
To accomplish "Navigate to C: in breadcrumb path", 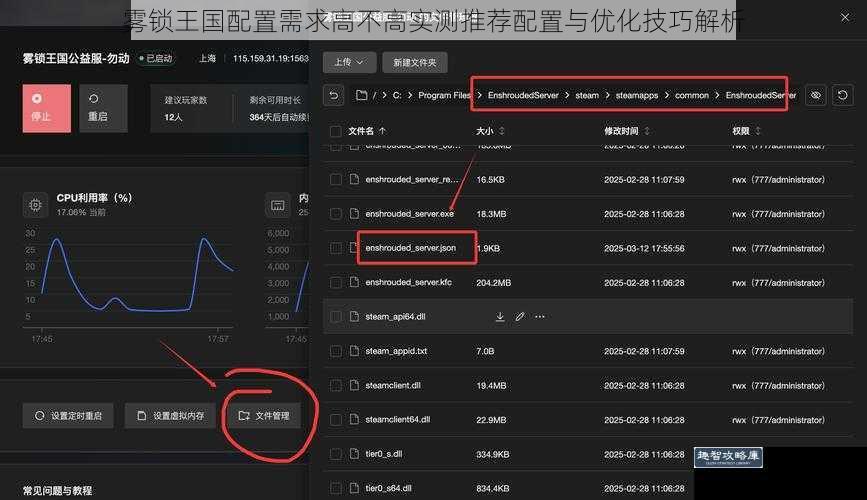I will pos(397,95).
